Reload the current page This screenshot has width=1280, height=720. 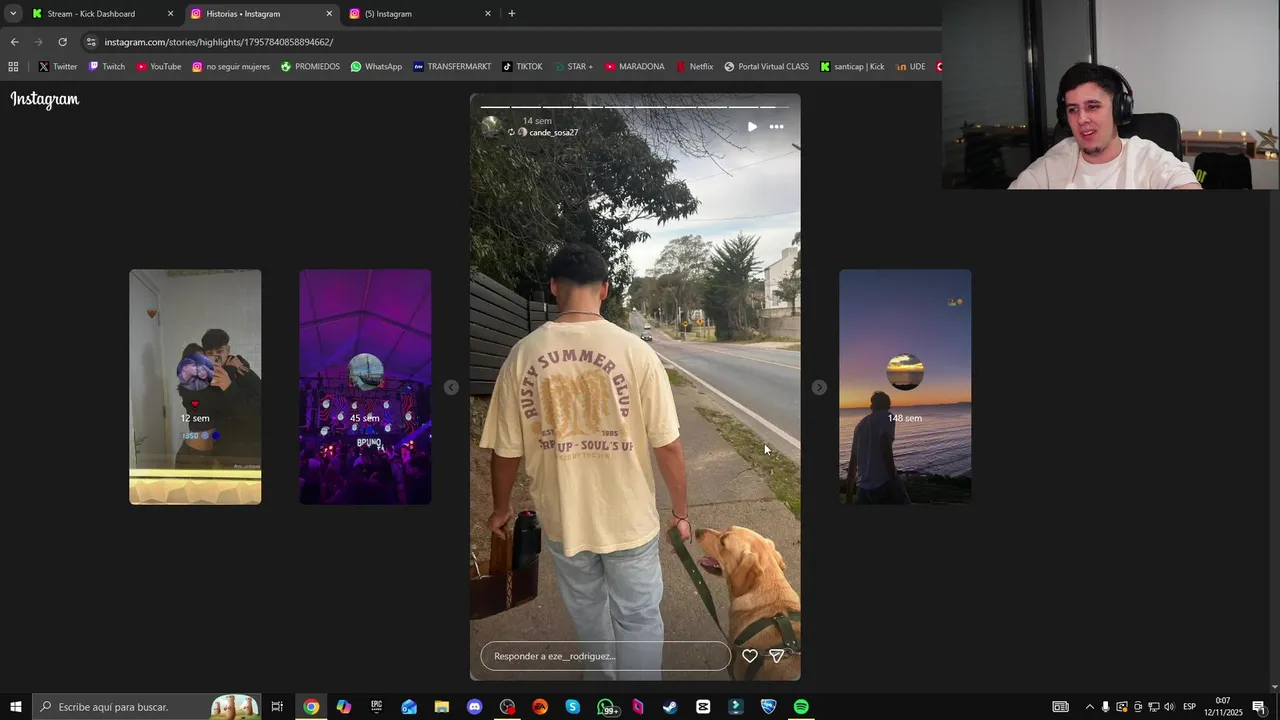62,42
